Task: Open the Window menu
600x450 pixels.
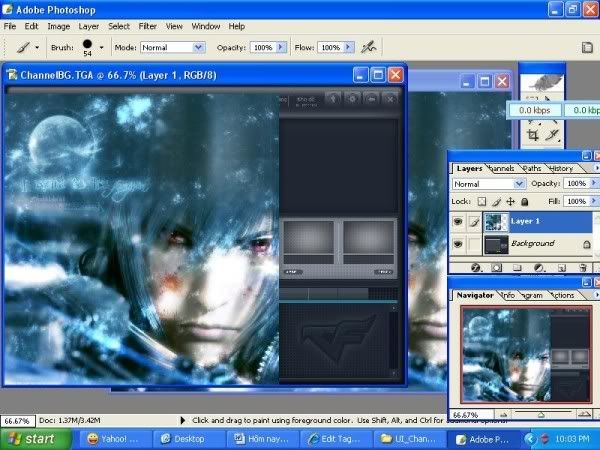Action: tap(206, 26)
